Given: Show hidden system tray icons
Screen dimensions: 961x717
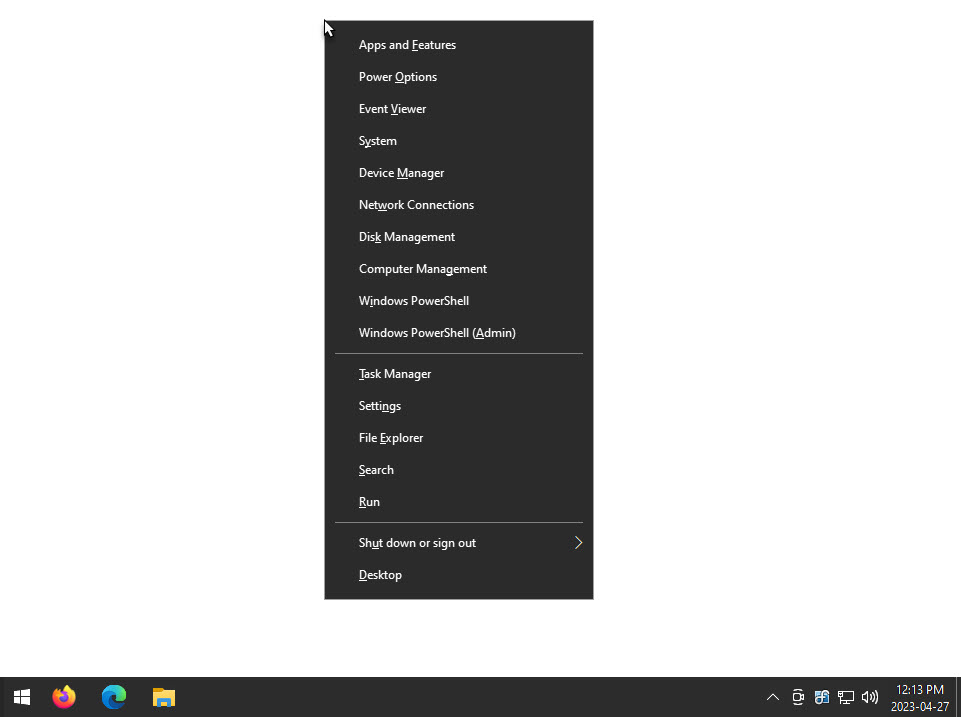Looking at the screenshot, I should (x=772, y=697).
